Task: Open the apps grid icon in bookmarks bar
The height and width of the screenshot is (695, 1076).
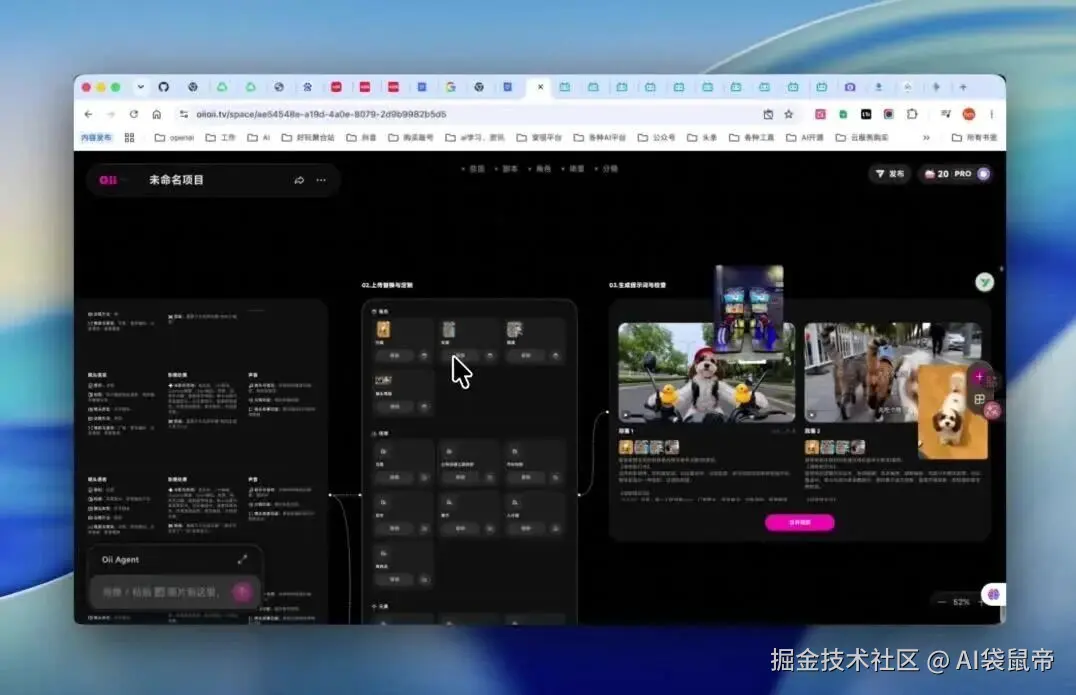Action: pos(129,137)
